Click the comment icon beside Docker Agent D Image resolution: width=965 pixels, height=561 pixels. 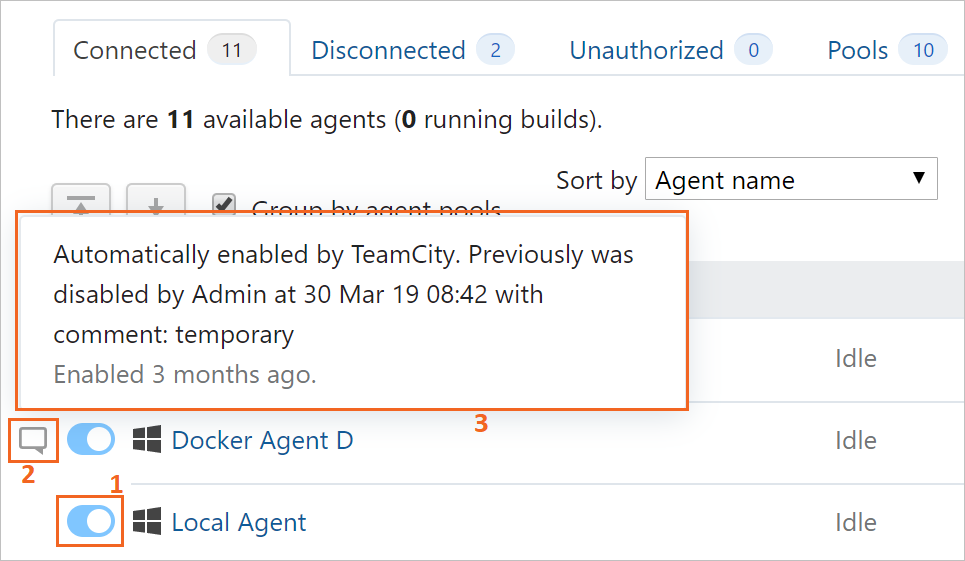pos(33,440)
